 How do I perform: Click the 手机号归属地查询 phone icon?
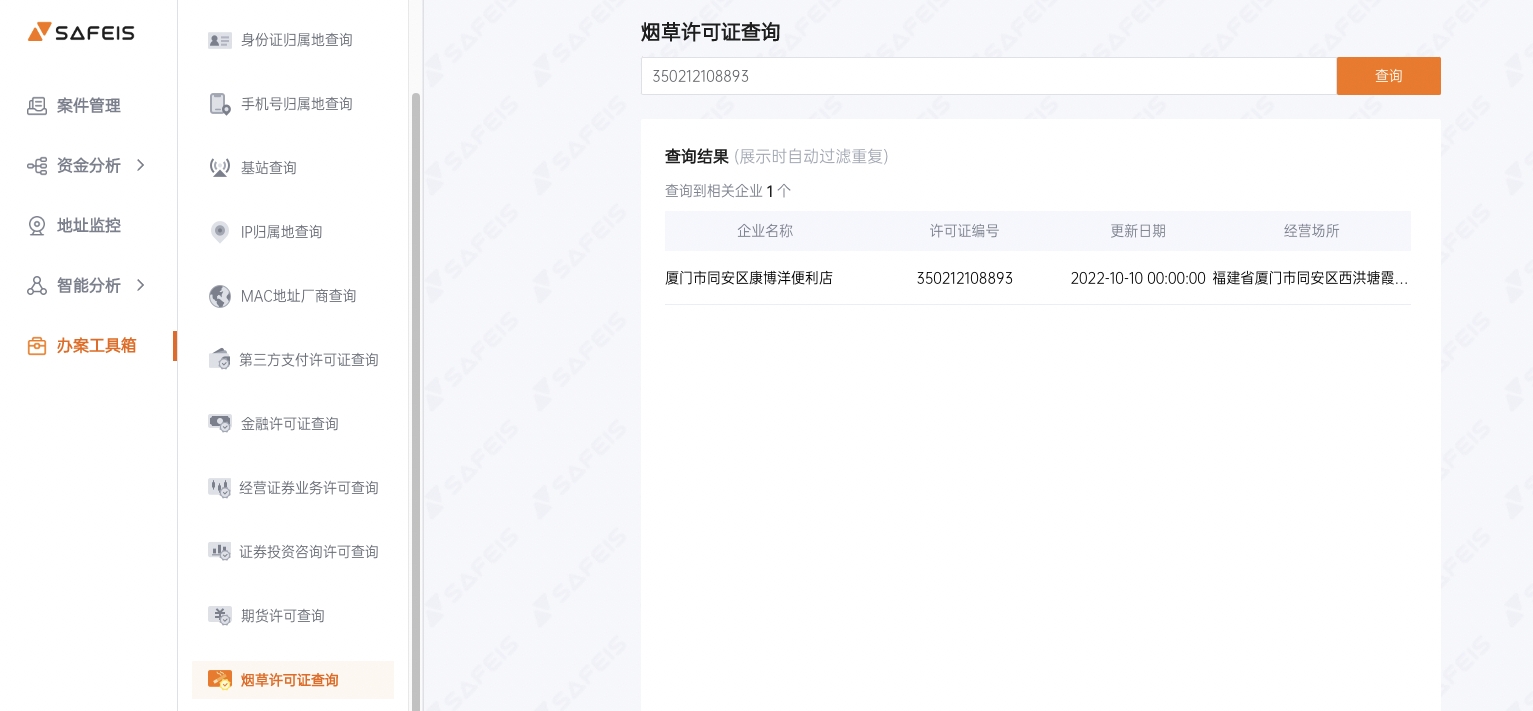220,104
